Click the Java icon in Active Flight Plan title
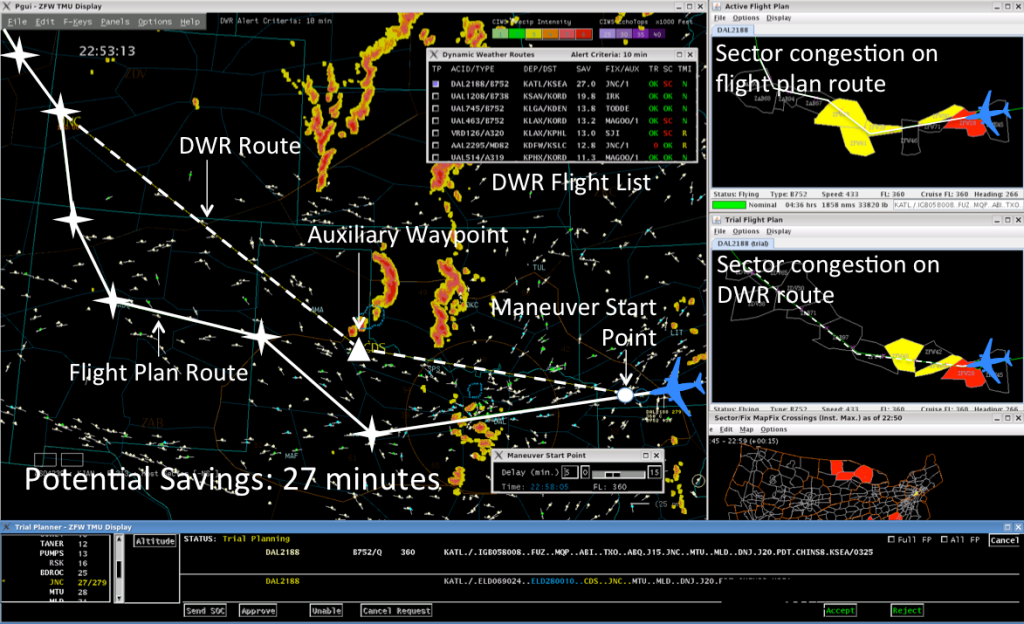The image size is (1024, 624). click(x=717, y=6)
